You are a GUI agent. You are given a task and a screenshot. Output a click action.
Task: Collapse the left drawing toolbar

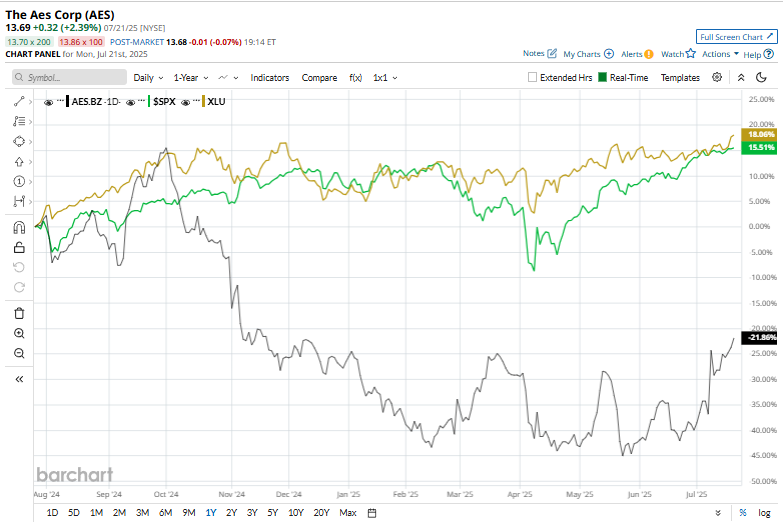click(x=19, y=379)
